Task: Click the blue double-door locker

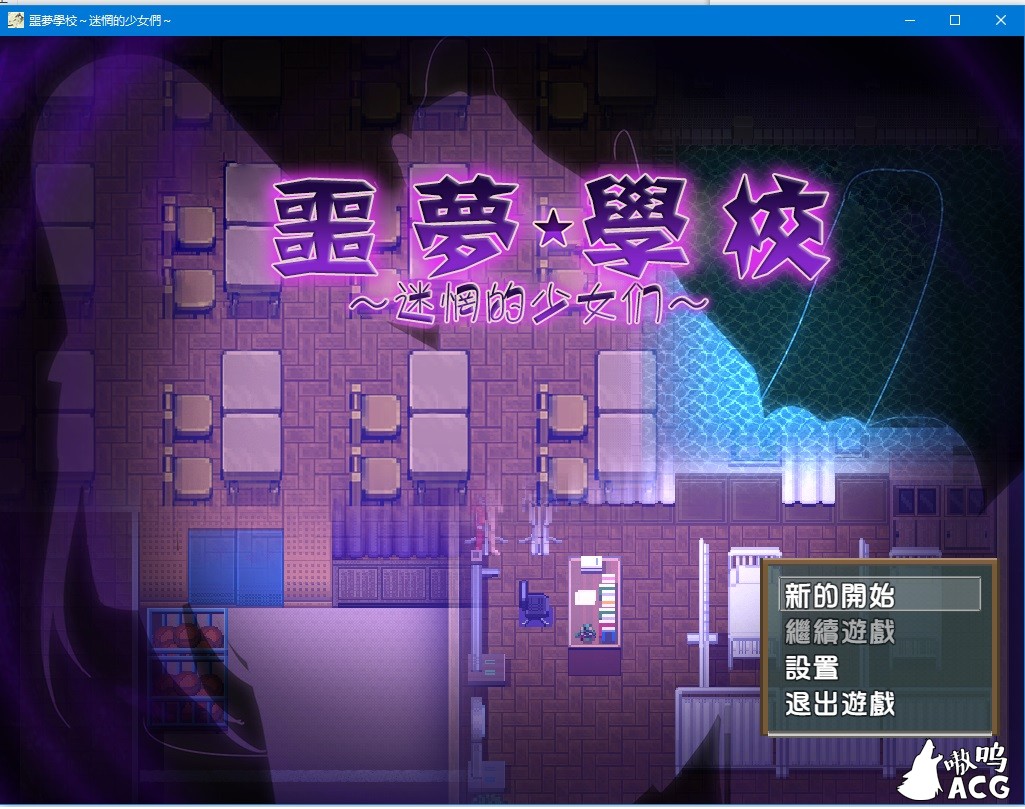Action: point(236,566)
